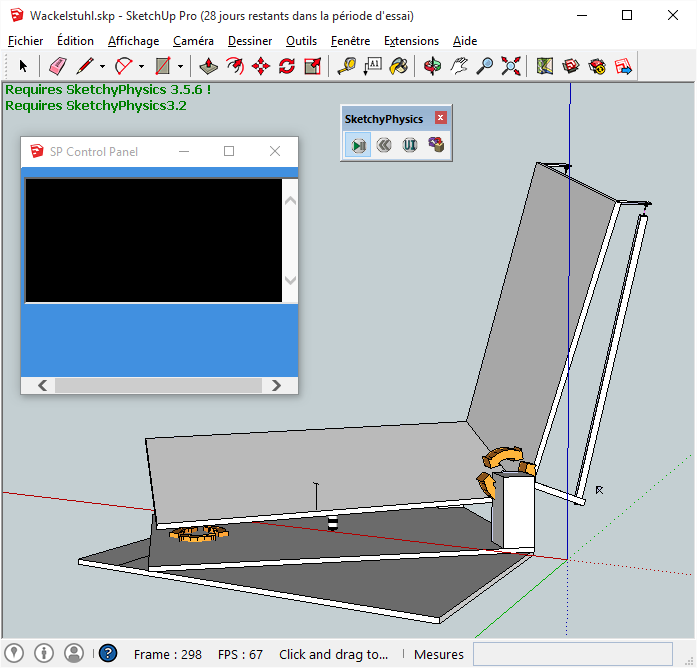
Task: Select the arrow Select tool
Action: coord(23,66)
